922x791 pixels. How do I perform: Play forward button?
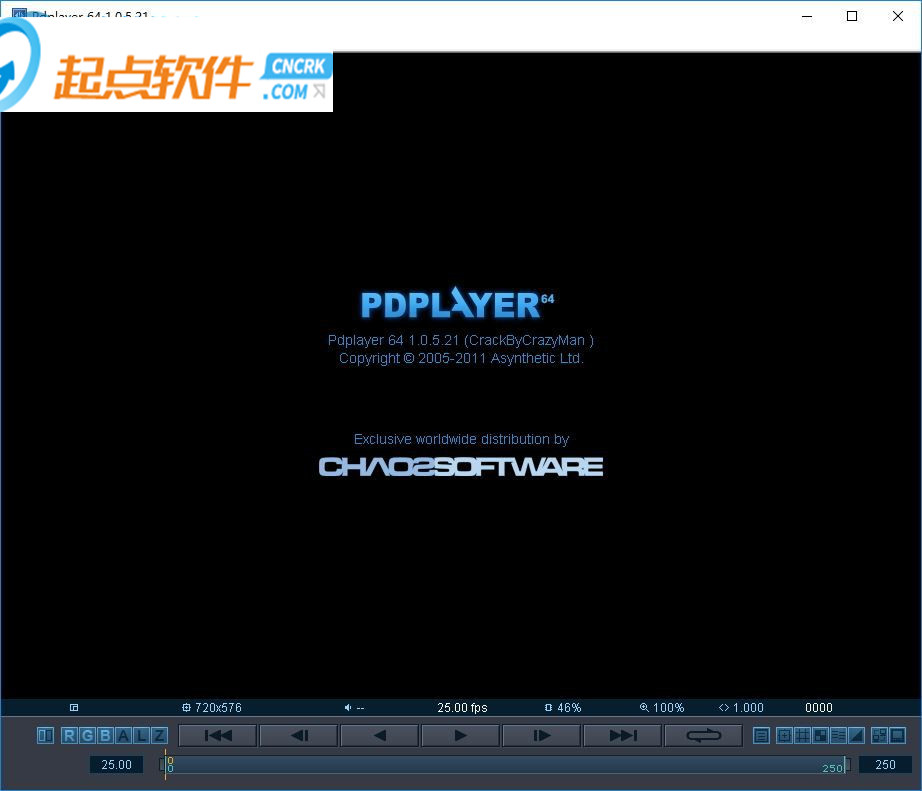click(x=461, y=736)
